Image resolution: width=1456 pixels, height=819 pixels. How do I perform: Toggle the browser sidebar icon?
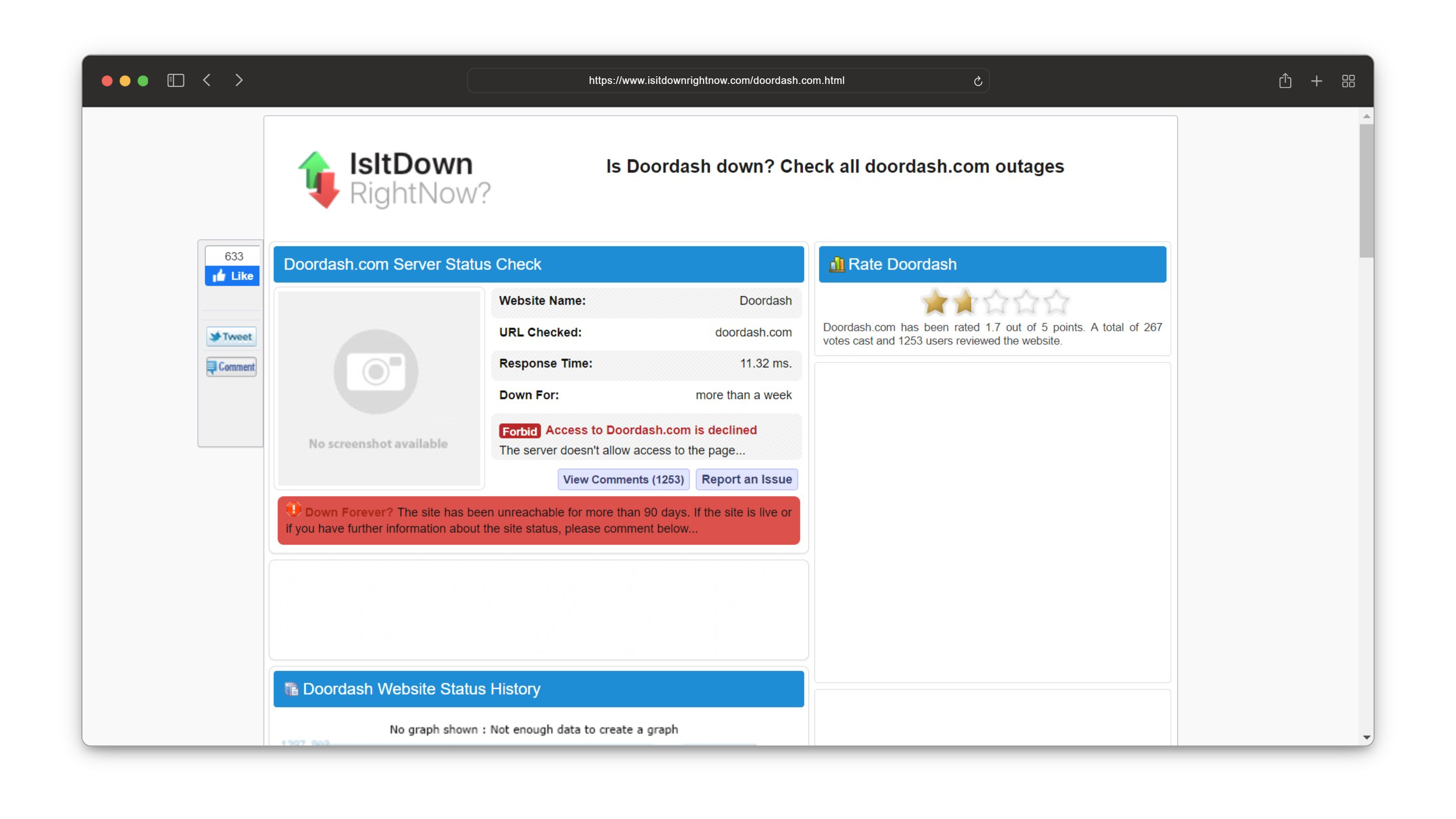pyautogui.click(x=176, y=81)
